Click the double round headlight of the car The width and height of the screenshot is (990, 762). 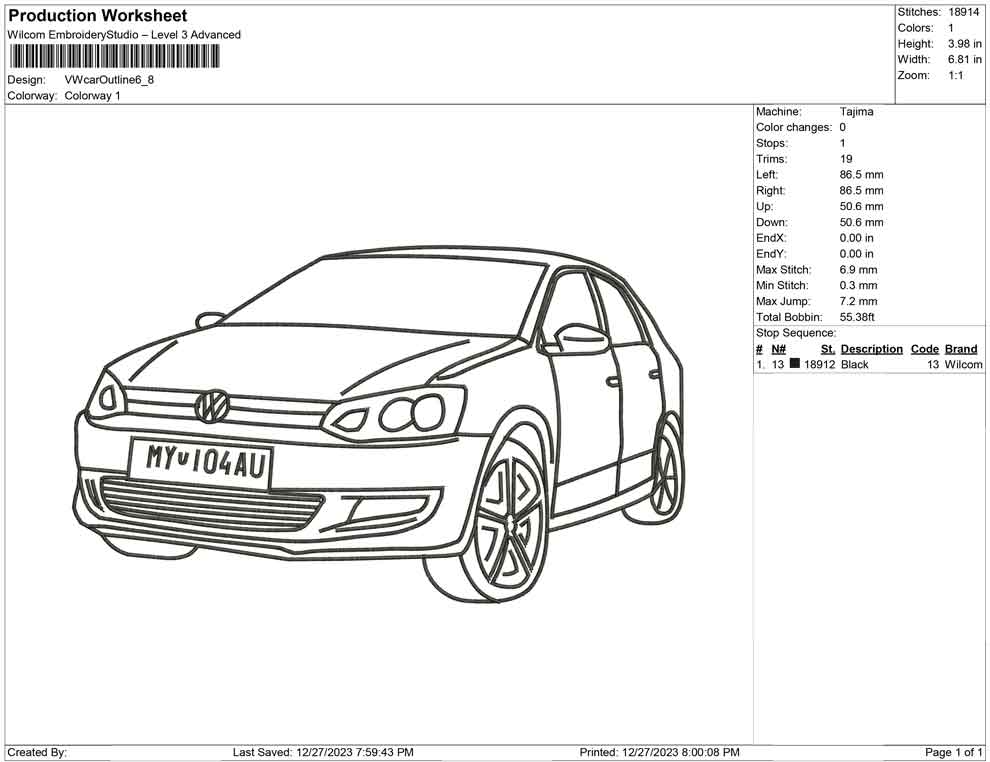pyautogui.click(x=412, y=410)
